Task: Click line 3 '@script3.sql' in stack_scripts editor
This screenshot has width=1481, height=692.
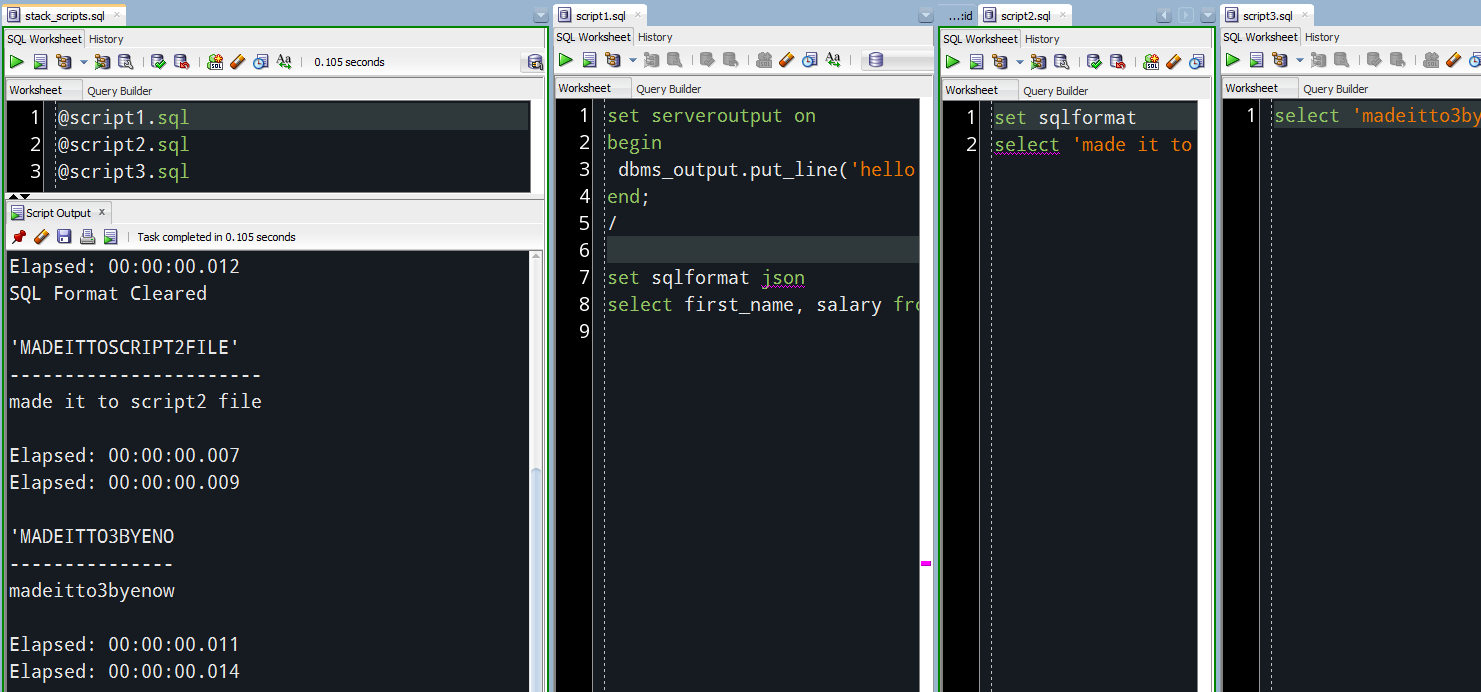Action: click(x=123, y=171)
